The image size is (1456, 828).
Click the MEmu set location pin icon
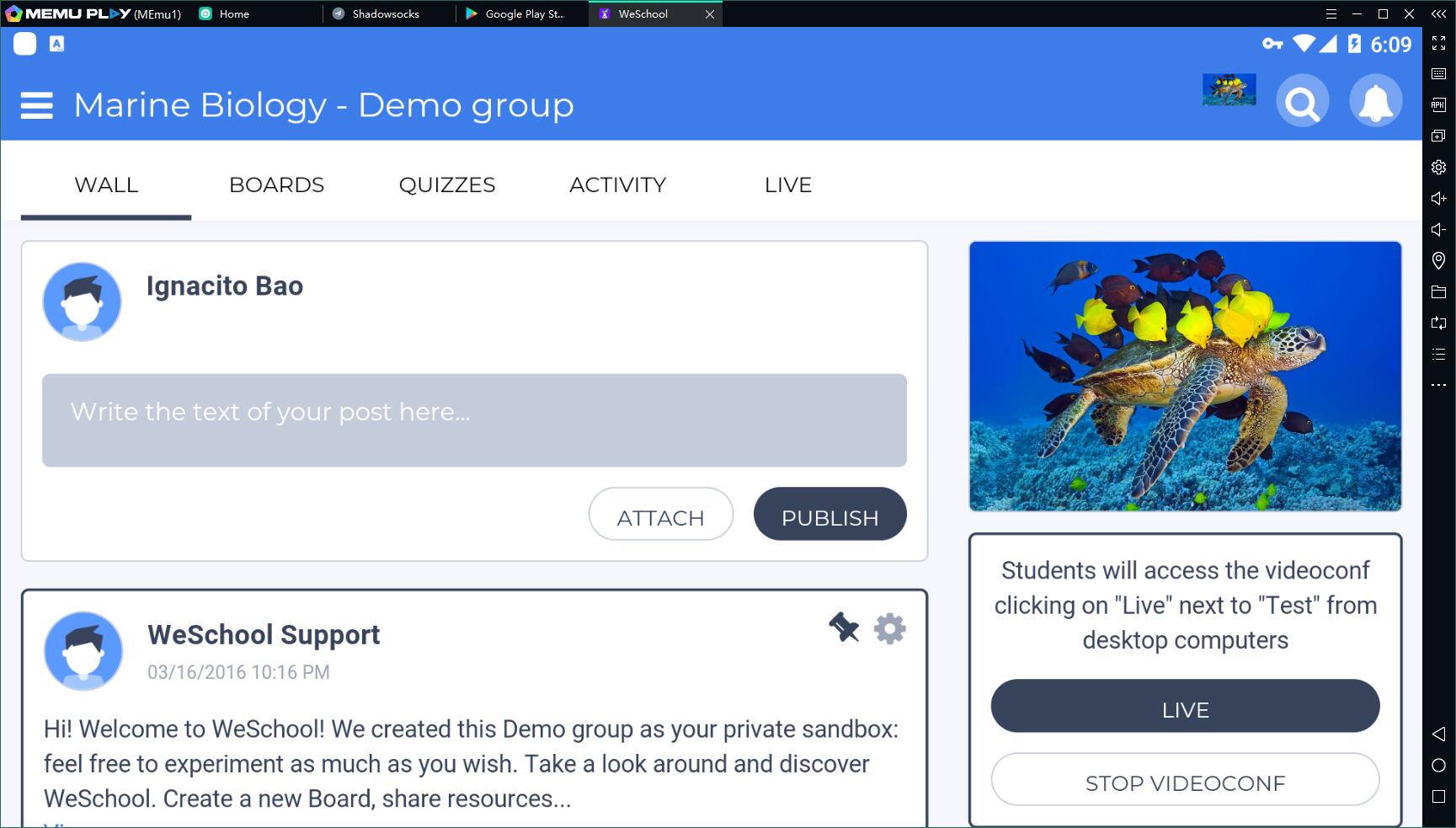pos(1438,260)
